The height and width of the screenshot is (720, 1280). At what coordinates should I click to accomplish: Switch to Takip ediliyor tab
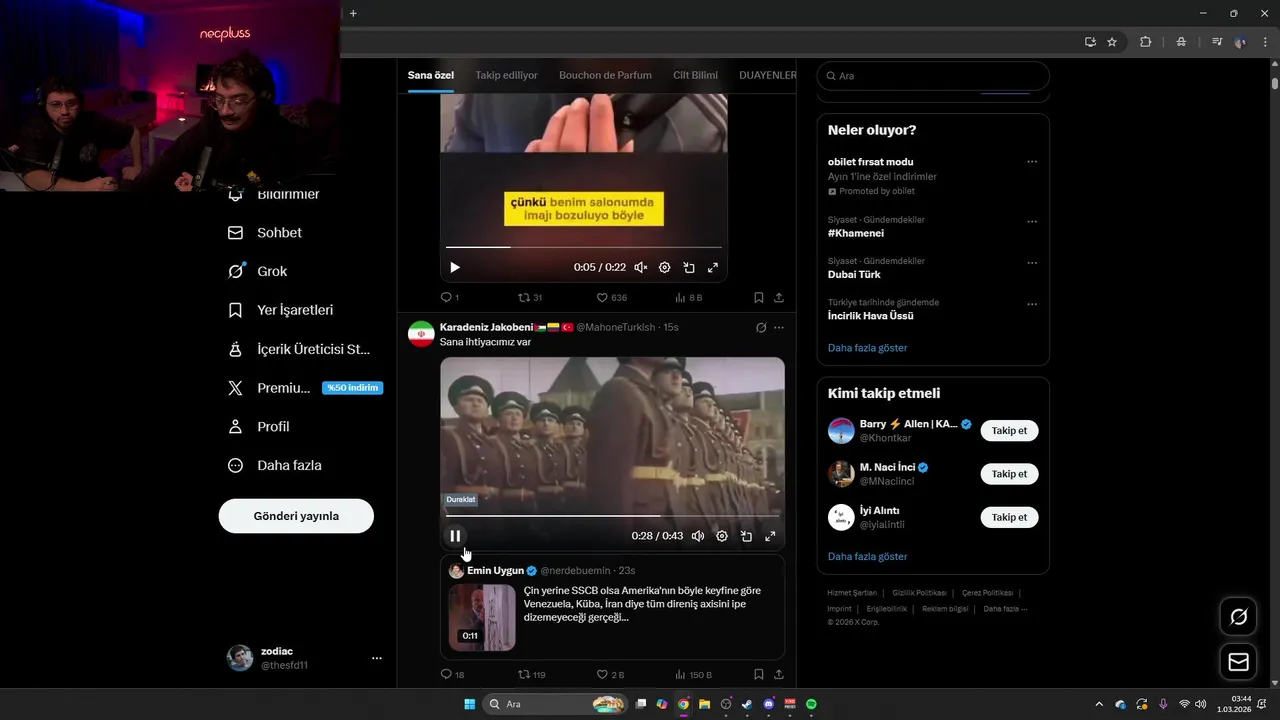pyautogui.click(x=506, y=75)
